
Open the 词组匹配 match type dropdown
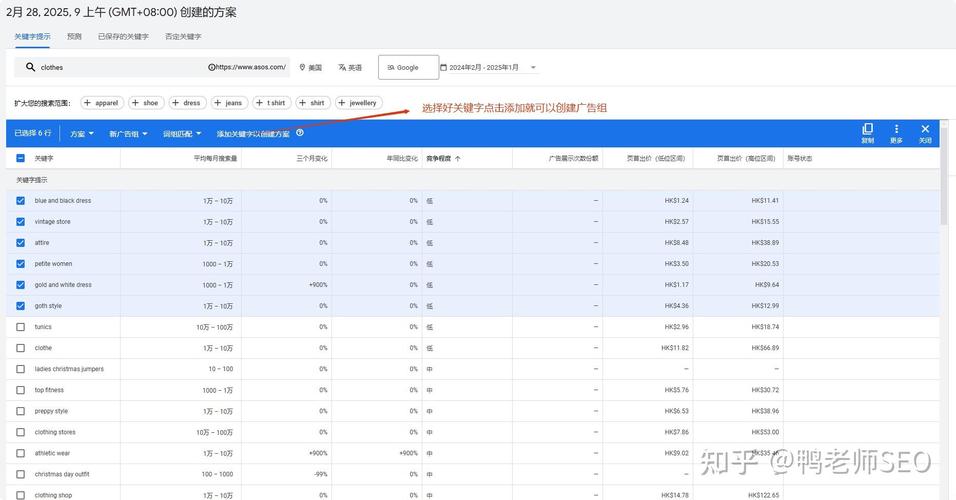tap(182, 134)
